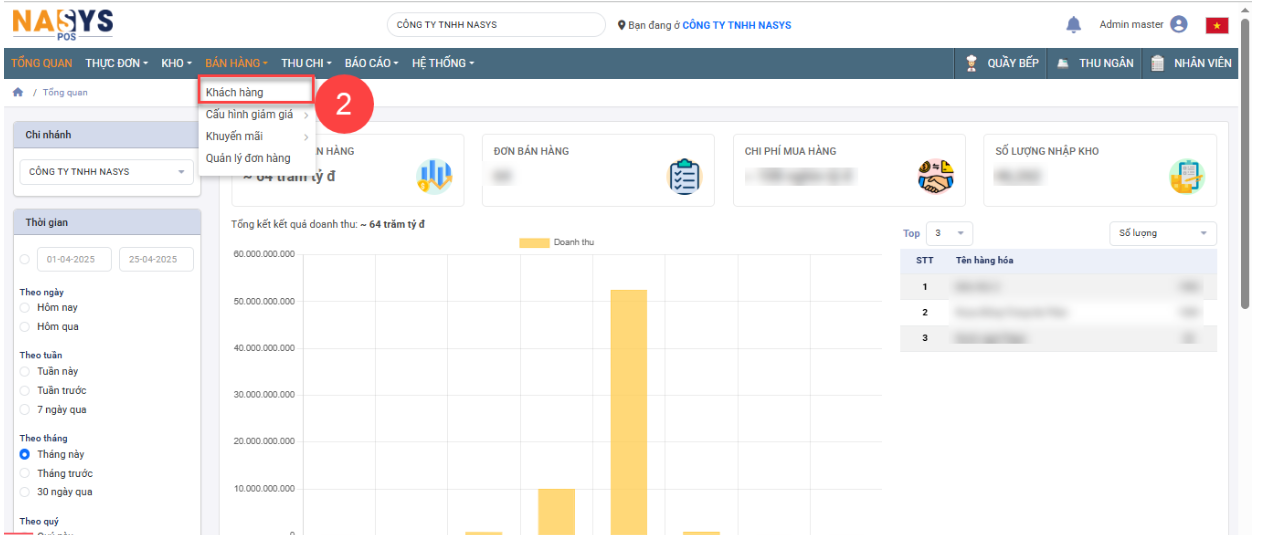1272x542 pixels.
Task: Click the home icon in breadcrumb
Action: coord(18,93)
